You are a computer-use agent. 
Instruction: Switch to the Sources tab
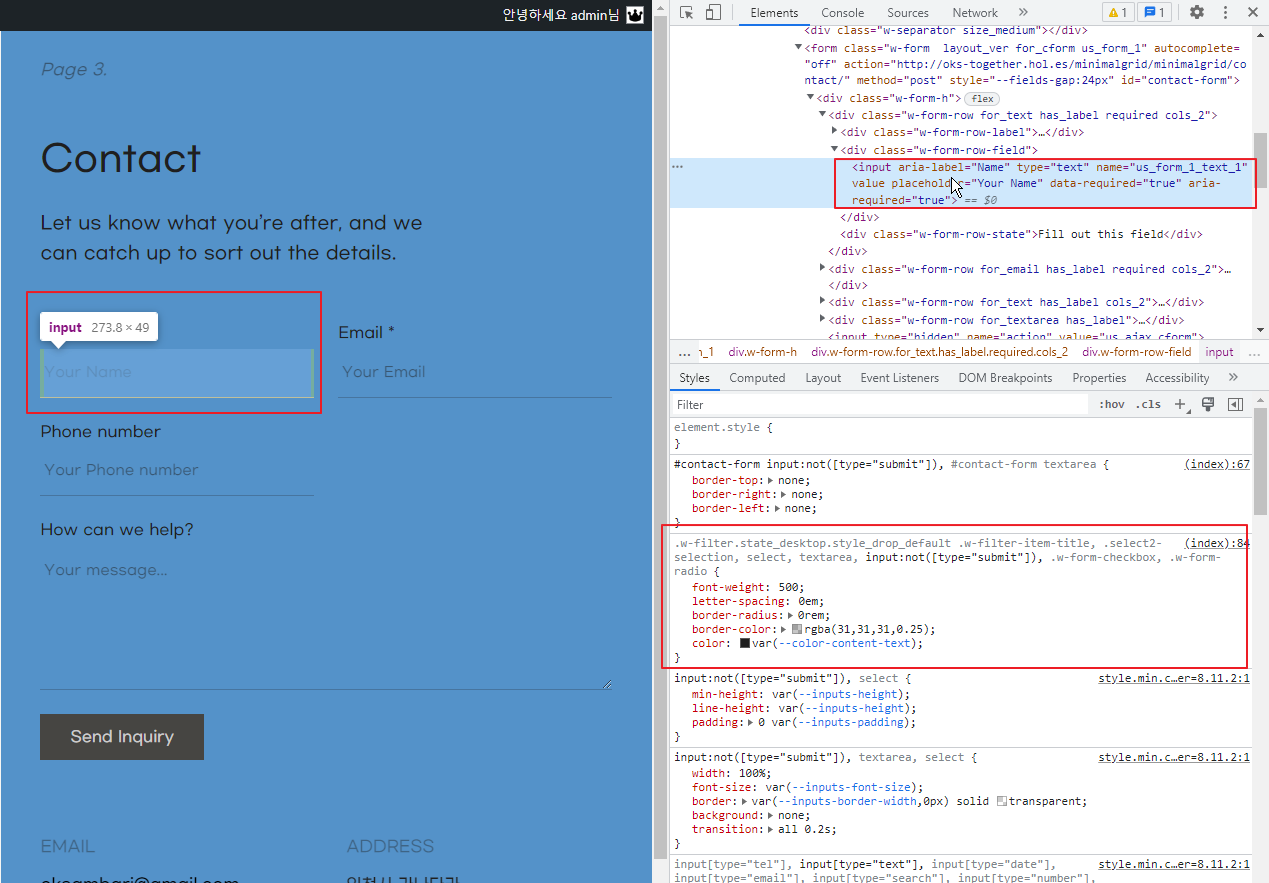tap(908, 12)
